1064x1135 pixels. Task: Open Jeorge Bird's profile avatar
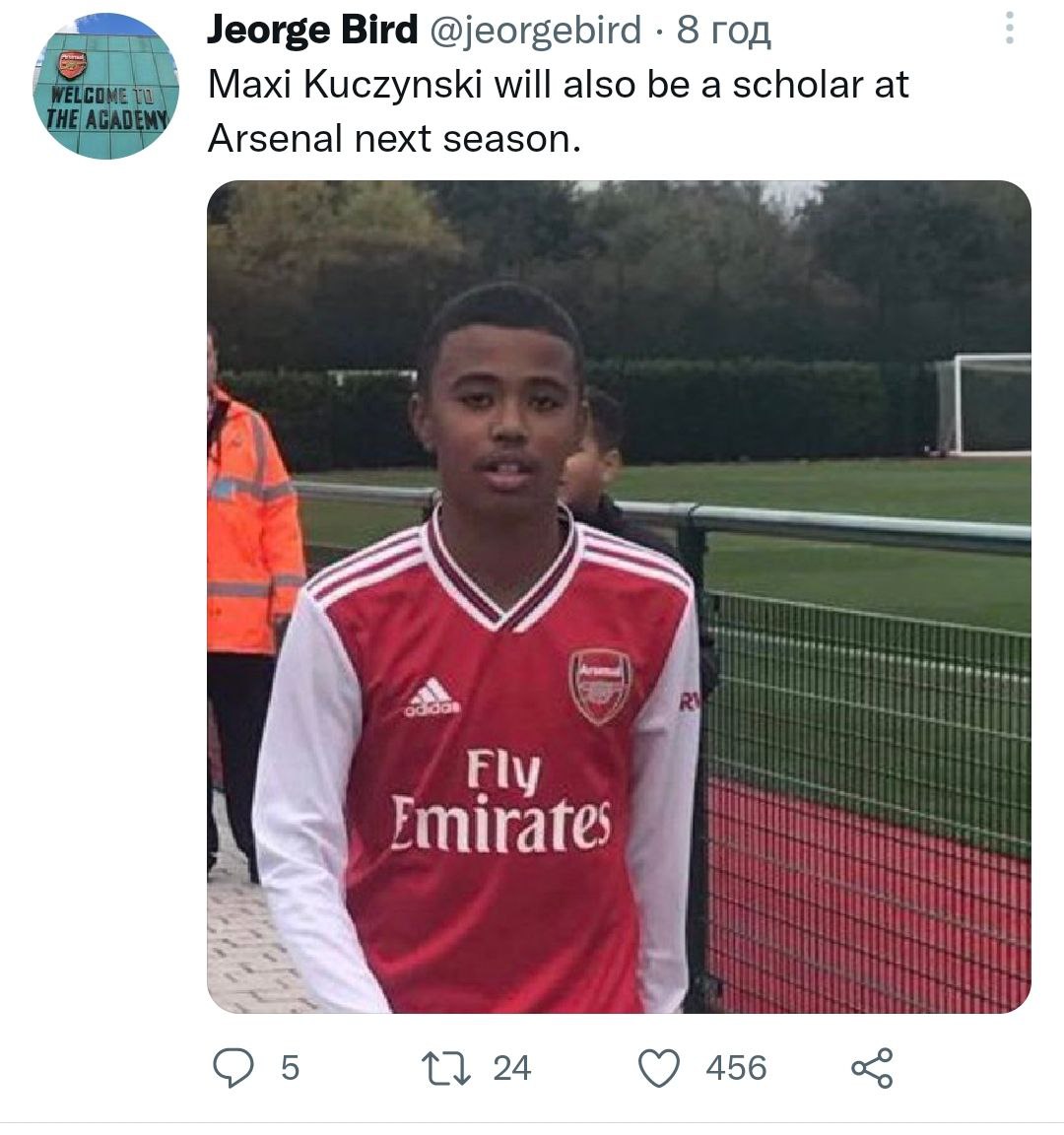[x=105, y=86]
